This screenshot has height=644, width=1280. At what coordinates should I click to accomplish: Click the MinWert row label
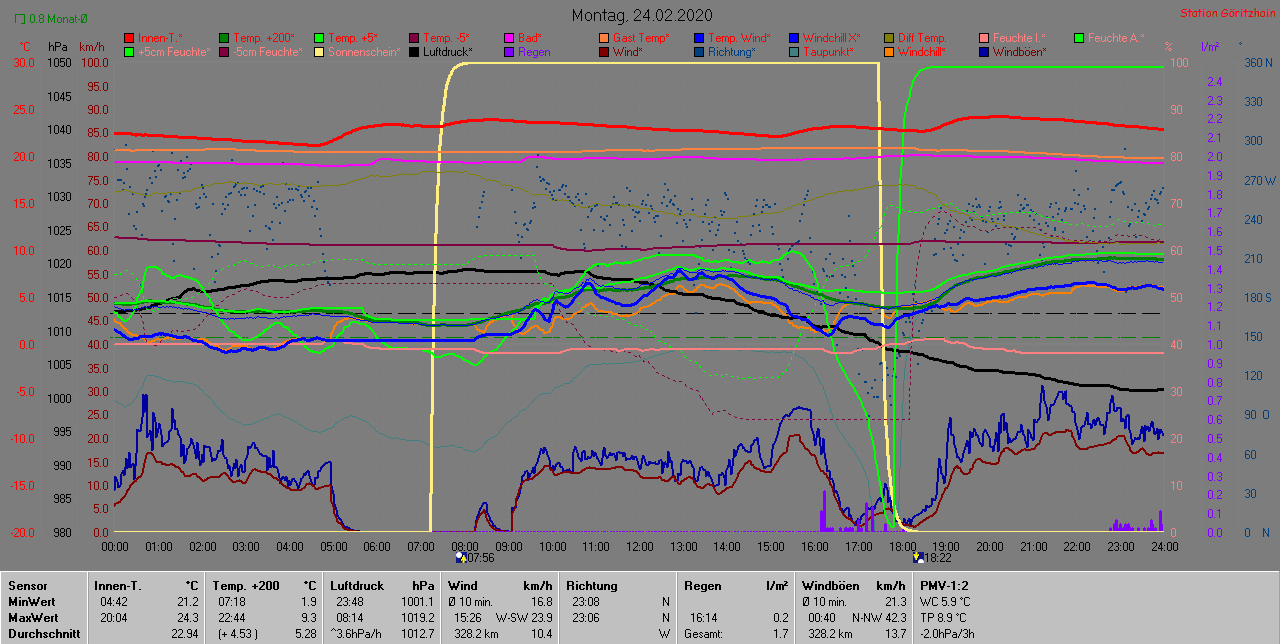31,602
